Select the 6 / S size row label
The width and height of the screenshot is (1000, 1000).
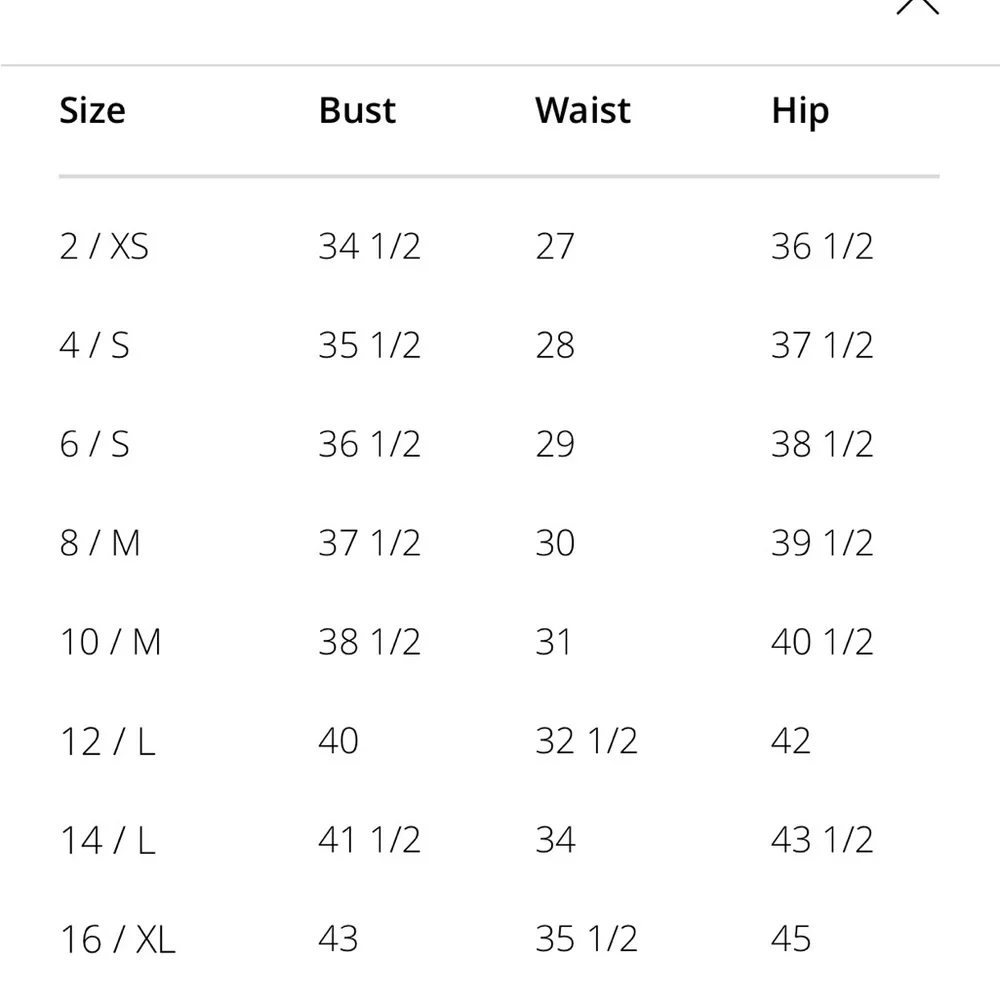pyautogui.click(x=94, y=444)
